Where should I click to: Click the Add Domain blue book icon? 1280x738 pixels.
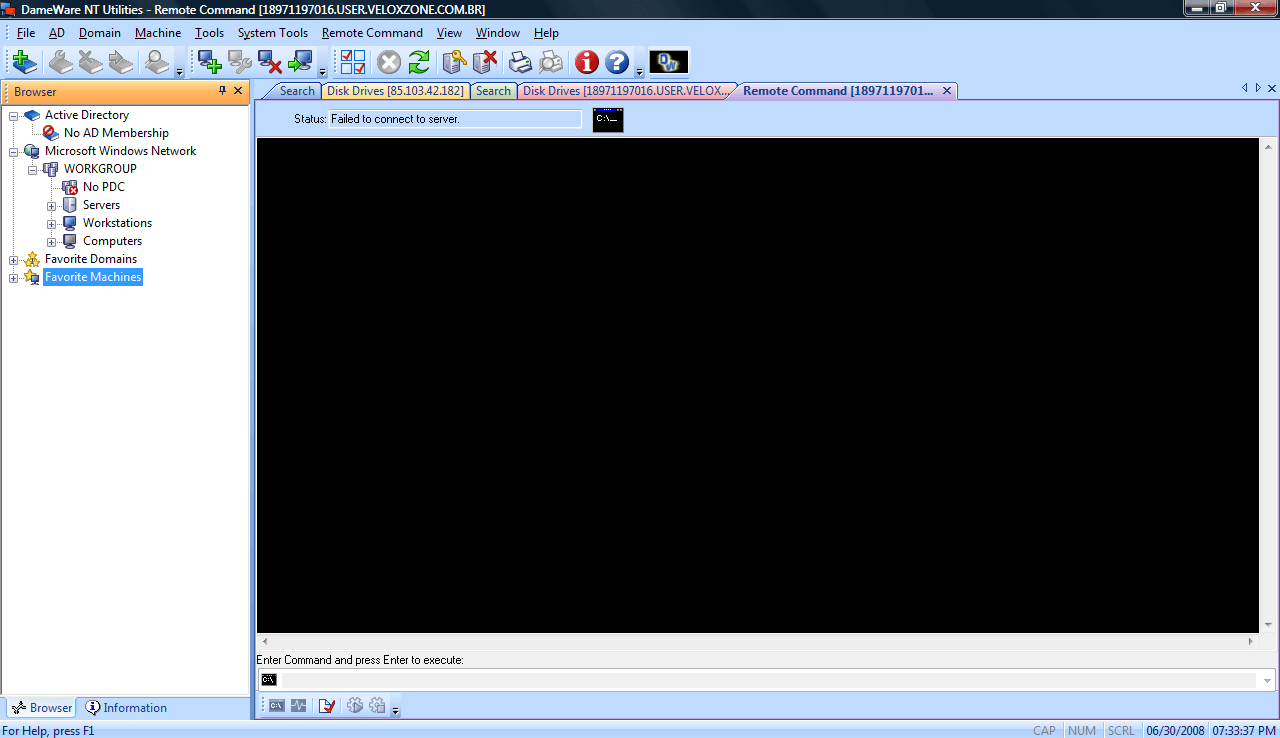tap(25, 63)
